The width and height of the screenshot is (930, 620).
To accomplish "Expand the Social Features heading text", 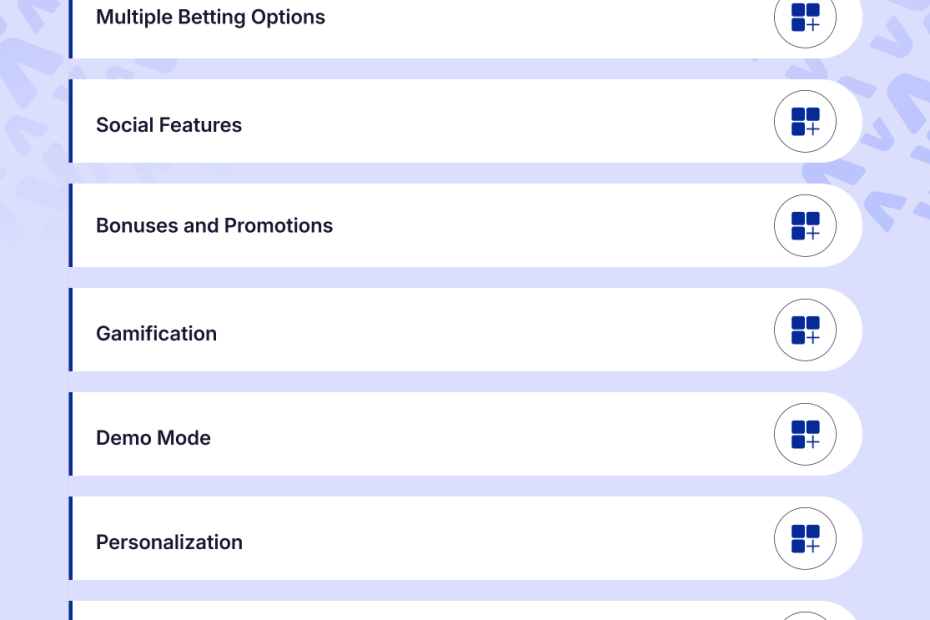I will (x=169, y=125).
